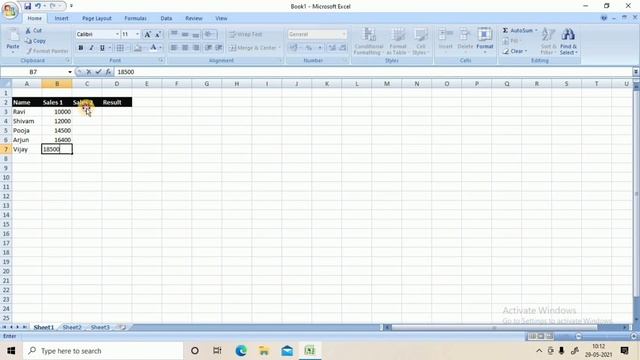The image size is (640, 360).
Task: Toggle bold formatting
Action: click(81, 48)
